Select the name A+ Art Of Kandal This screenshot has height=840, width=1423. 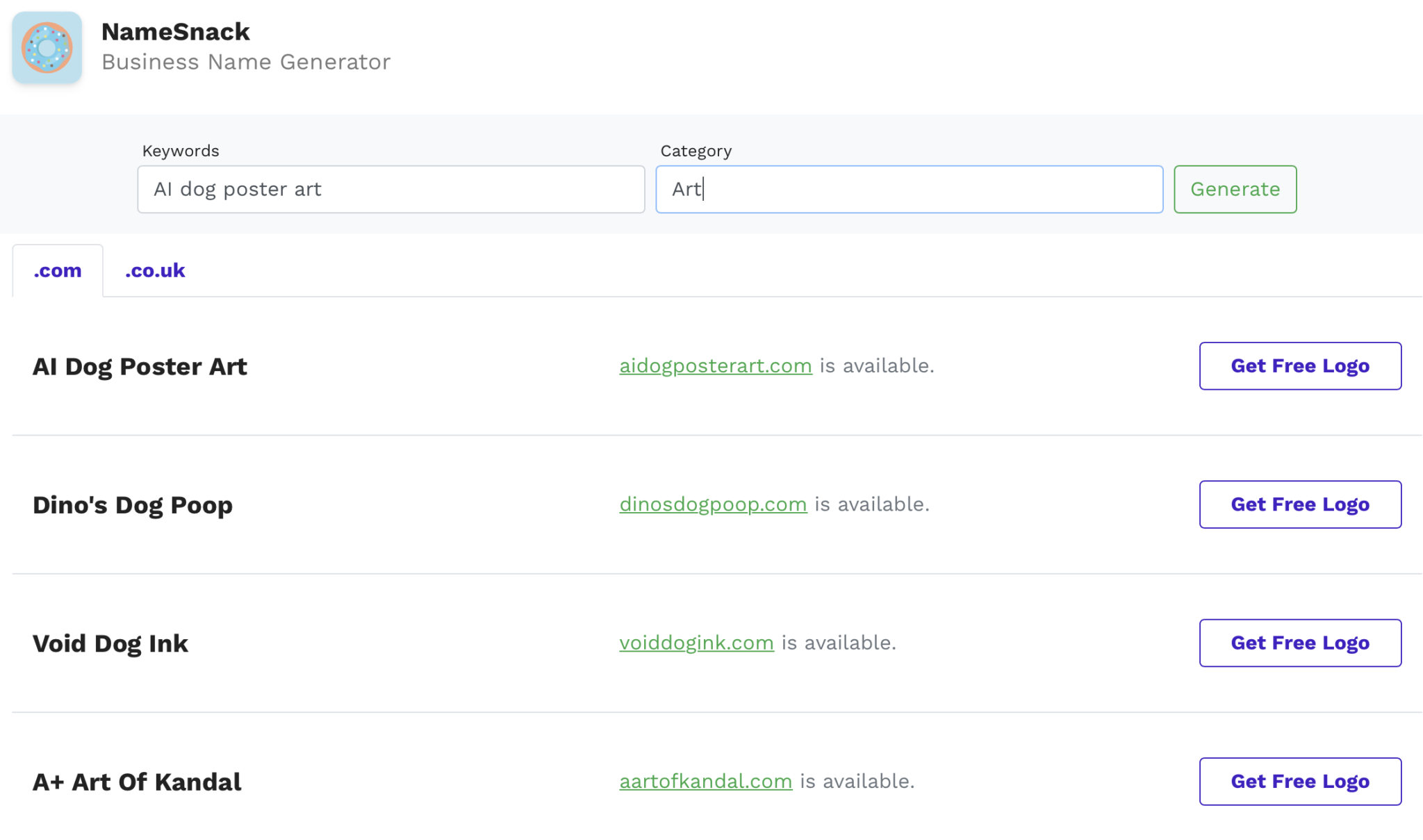pos(137,781)
